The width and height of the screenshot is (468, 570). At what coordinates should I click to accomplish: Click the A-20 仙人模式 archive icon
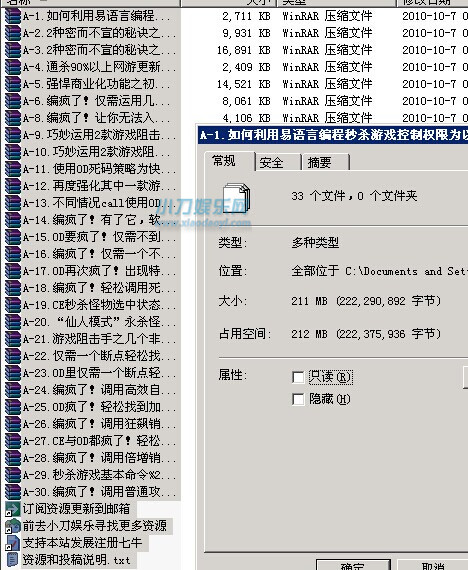[x=12, y=322]
